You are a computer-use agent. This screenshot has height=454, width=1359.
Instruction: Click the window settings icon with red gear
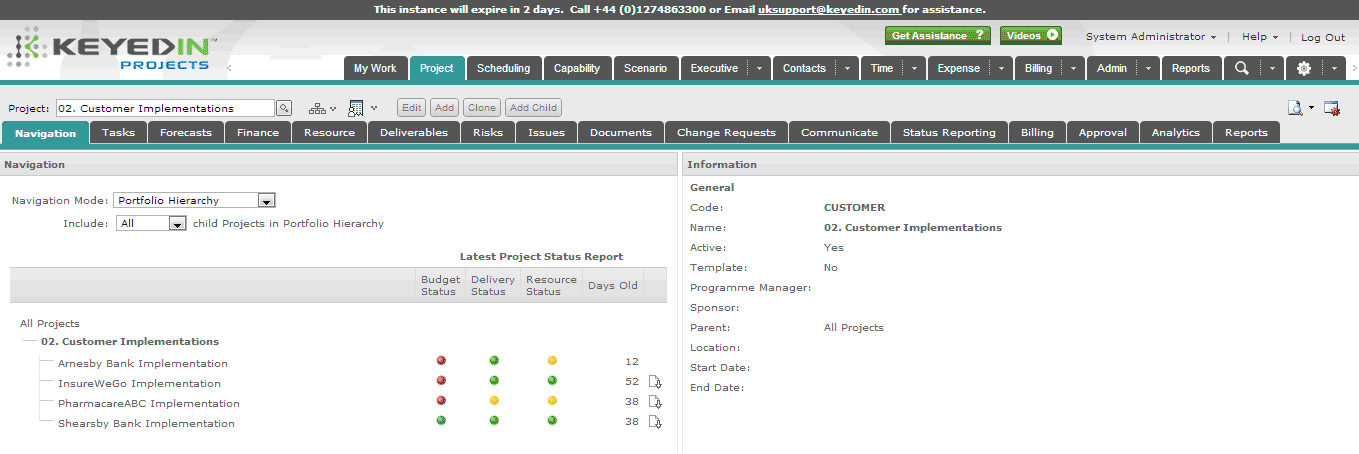click(1332, 108)
